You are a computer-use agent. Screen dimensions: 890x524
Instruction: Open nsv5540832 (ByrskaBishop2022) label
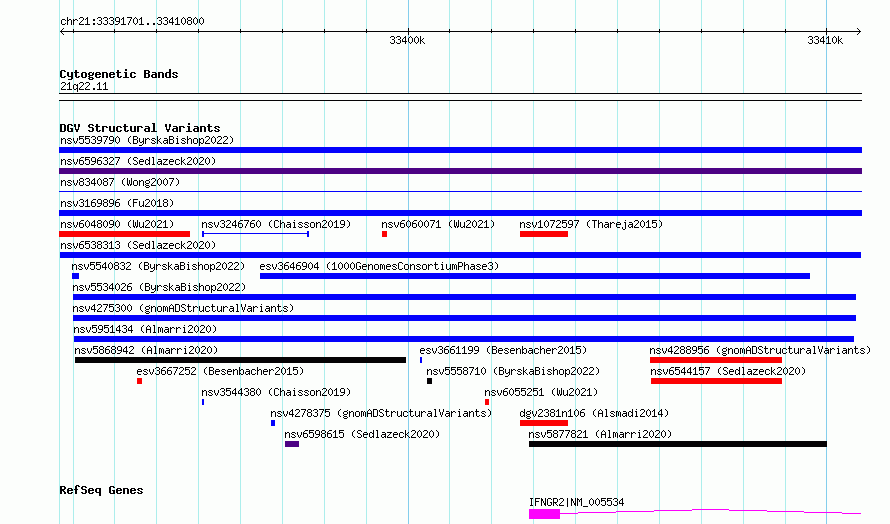point(158,266)
